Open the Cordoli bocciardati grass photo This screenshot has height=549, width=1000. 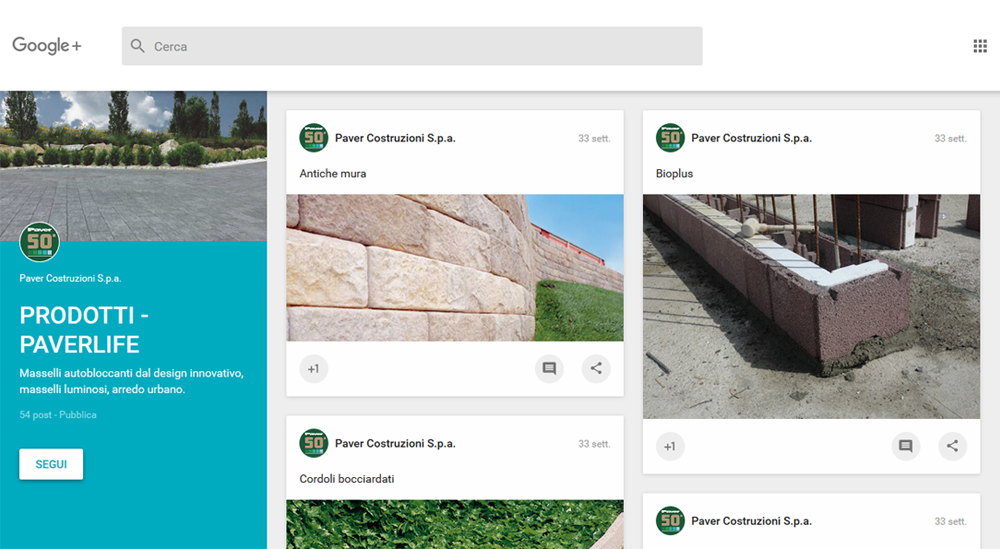coord(455,524)
